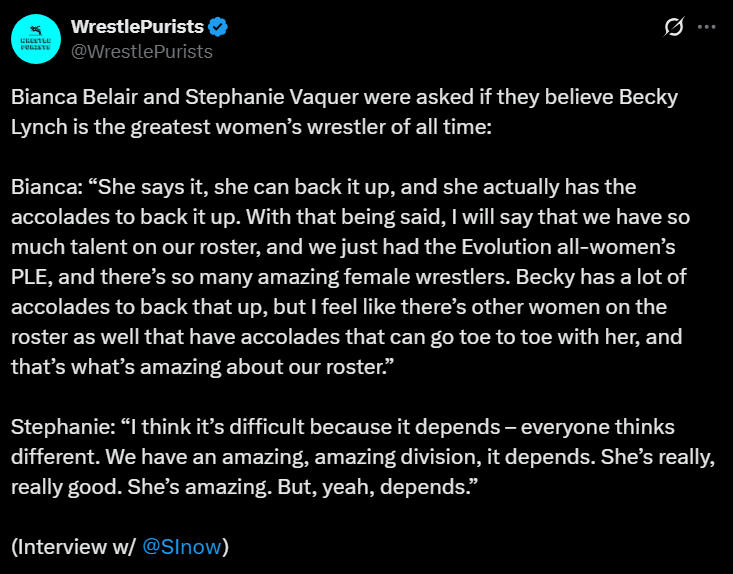Screen dimensions: 733x574
Task: Click the word "PLE," in Bianca's quote
Action: coord(32,277)
